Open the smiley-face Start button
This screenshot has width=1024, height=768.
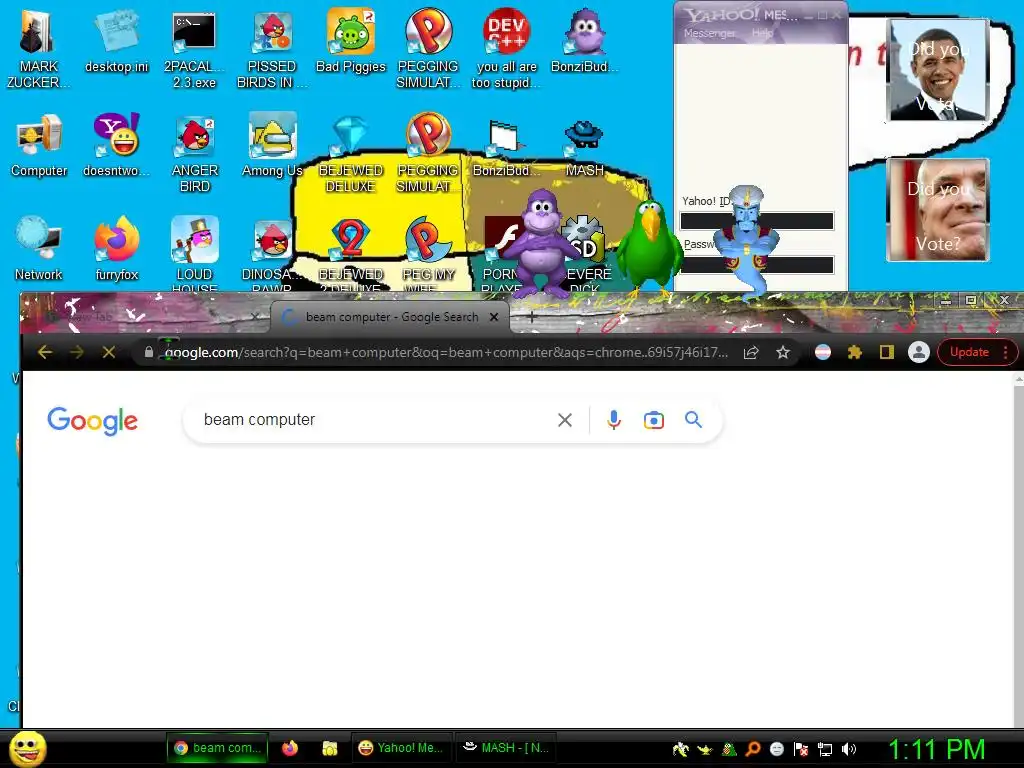click(28, 749)
